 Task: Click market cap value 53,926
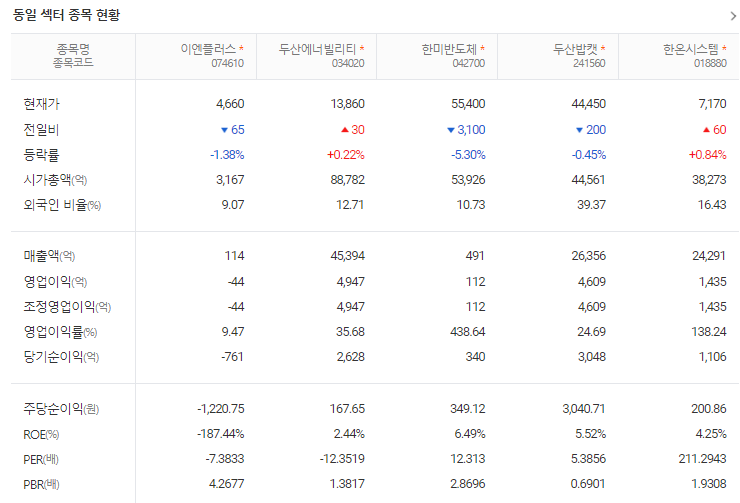pyautogui.click(x=468, y=180)
